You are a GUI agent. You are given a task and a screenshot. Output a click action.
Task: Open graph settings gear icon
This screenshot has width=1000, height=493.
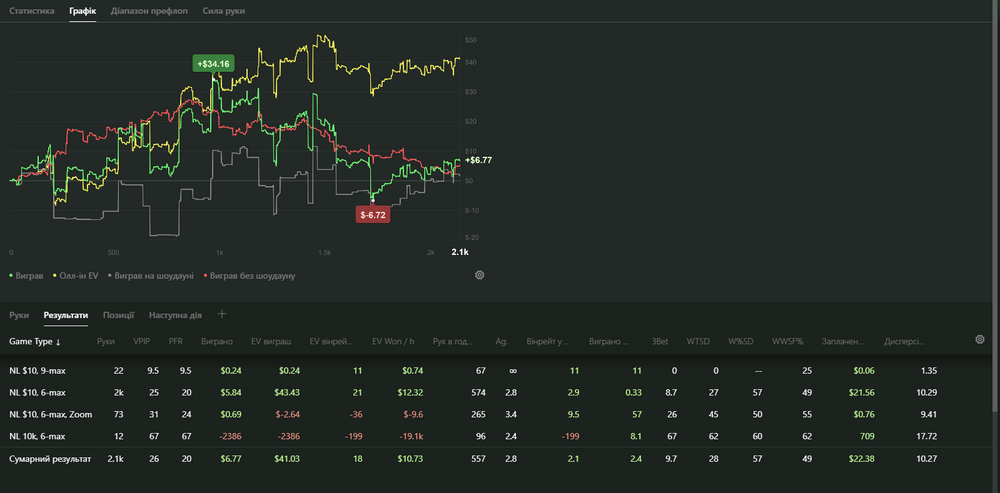coord(480,275)
